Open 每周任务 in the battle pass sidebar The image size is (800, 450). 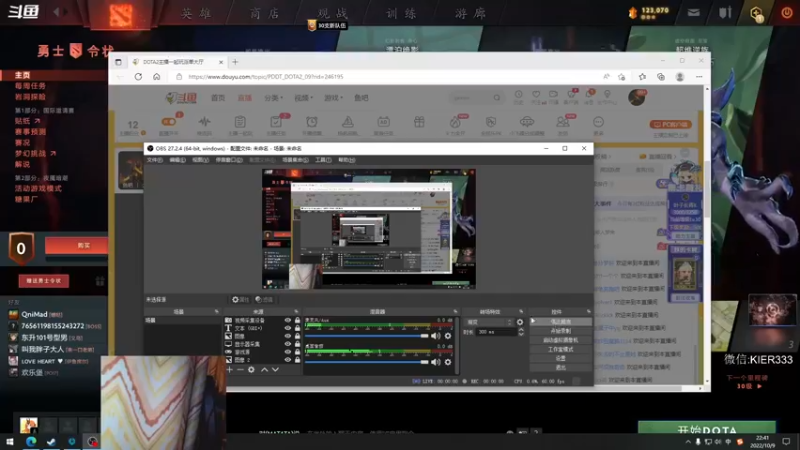[x=30, y=86]
